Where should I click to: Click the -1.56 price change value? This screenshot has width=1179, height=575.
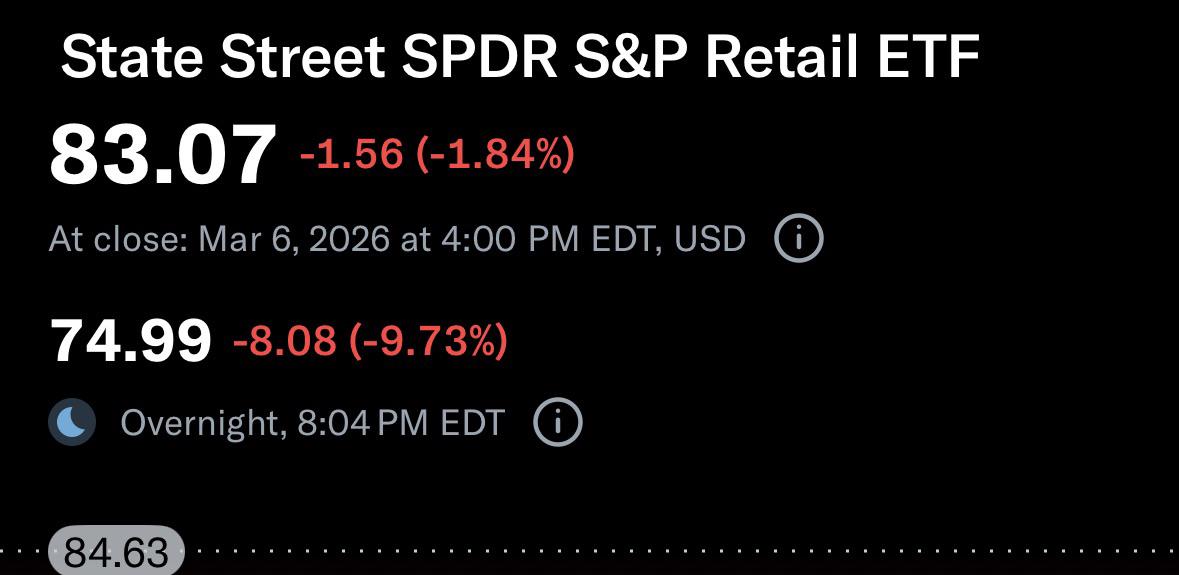tap(351, 154)
